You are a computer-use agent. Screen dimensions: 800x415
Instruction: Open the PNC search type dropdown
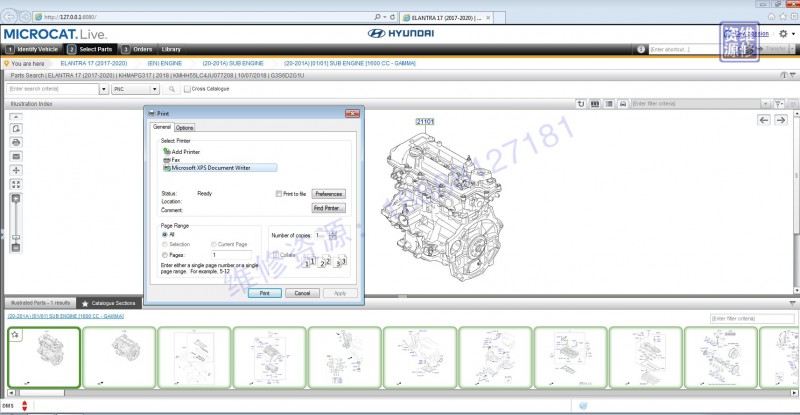(155, 89)
